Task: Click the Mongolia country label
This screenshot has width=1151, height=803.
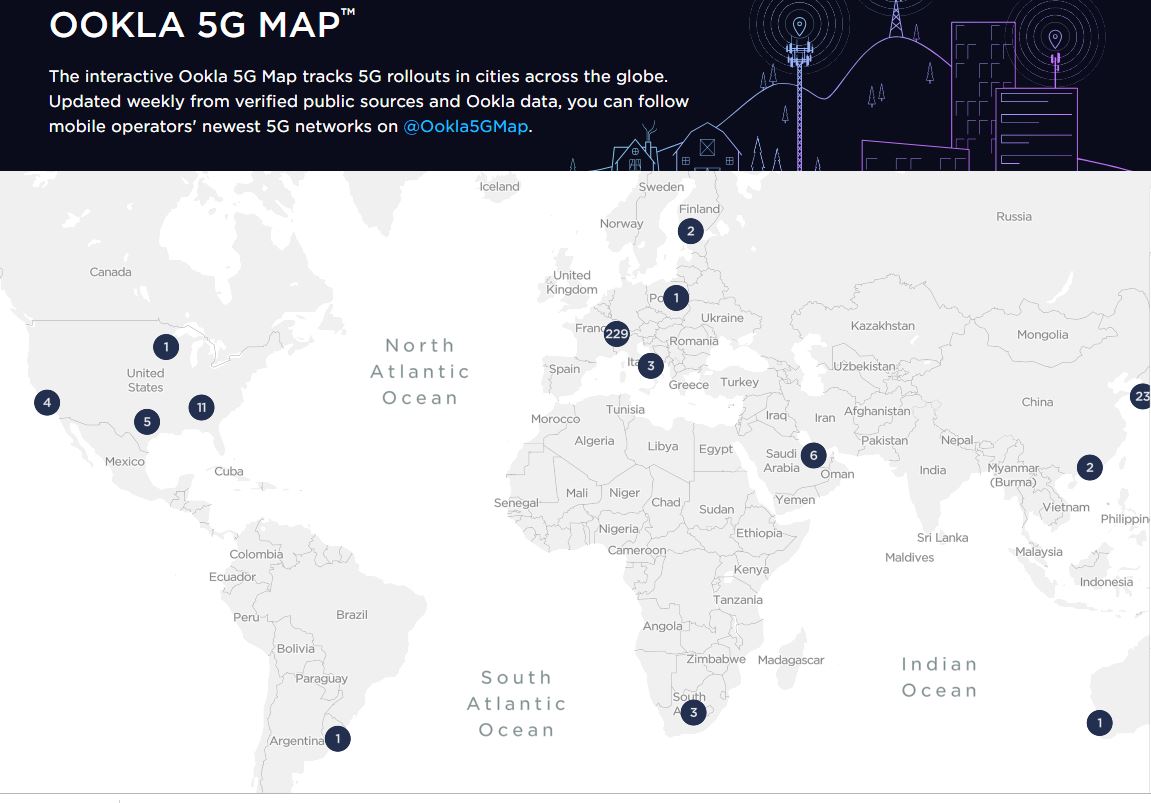Action: (x=1042, y=335)
